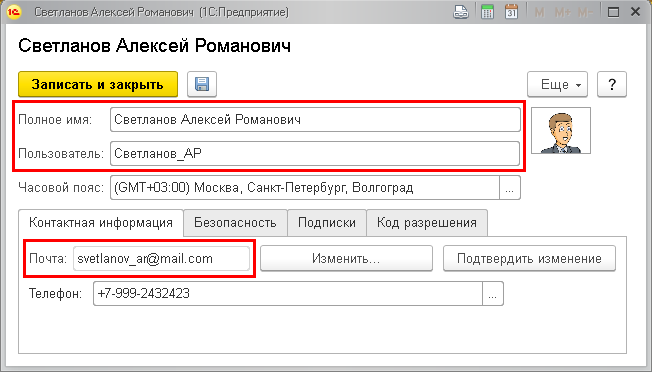Focus the Телефон input field
Viewport: 652px width, 372px height.
[x=288, y=293]
